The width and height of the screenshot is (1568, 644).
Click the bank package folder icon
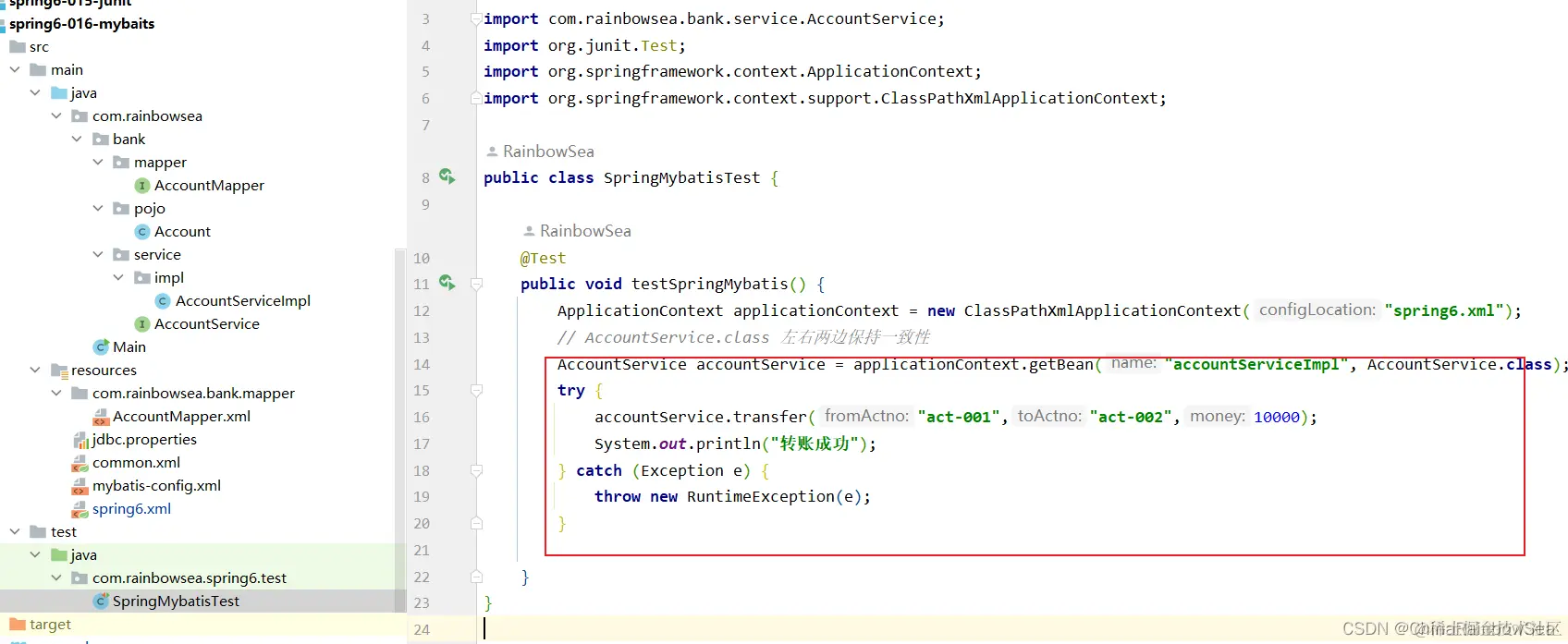coord(101,140)
